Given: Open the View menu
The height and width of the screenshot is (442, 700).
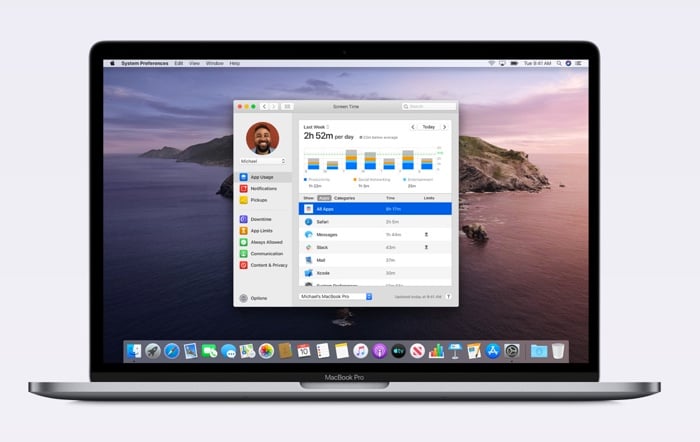Looking at the screenshot, I should coord(194,63).
